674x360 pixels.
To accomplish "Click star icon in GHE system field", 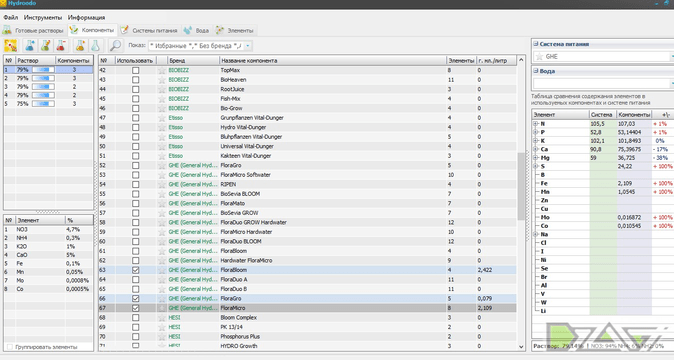I will click(539, 57).
